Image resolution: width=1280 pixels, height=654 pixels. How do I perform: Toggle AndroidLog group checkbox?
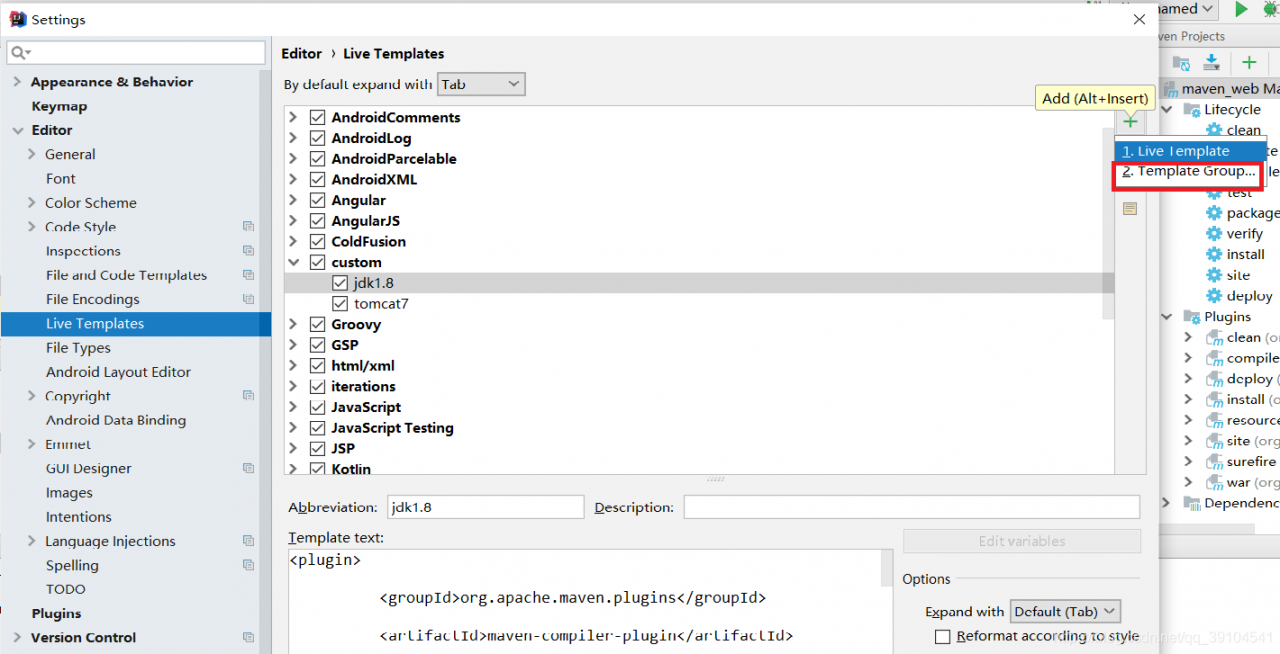tap(317, 138)
